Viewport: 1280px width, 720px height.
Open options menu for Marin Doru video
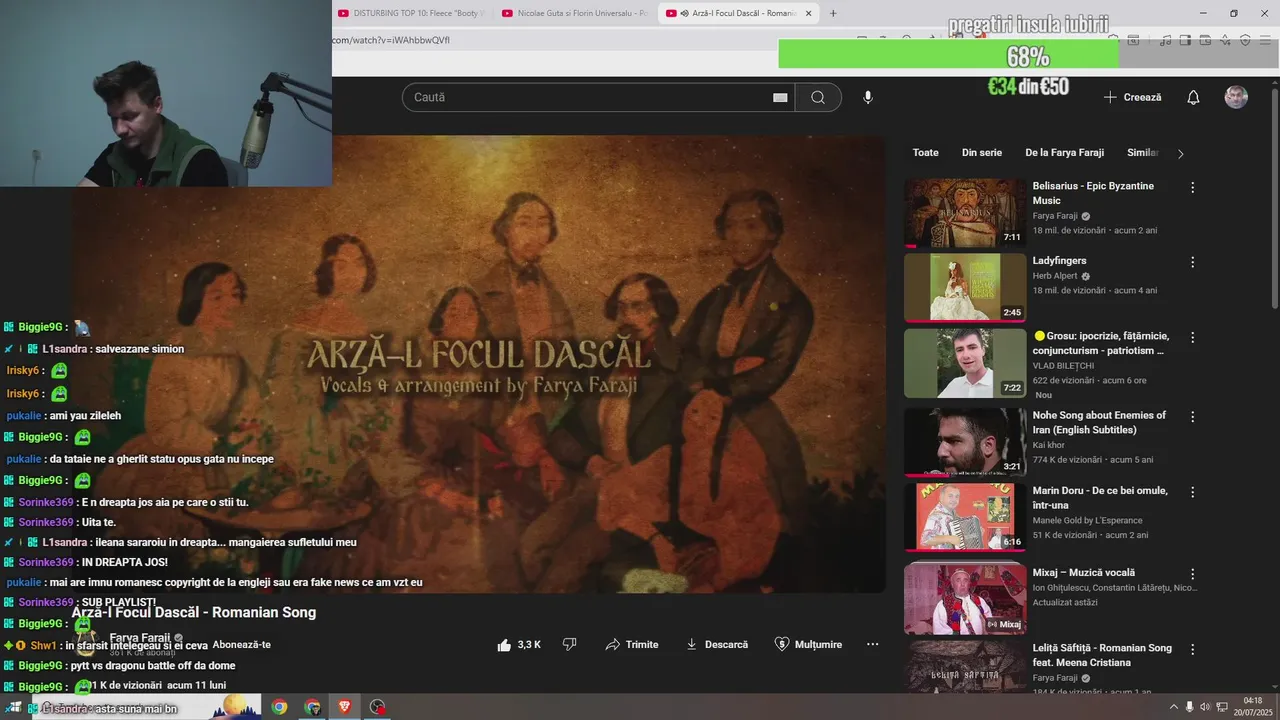click(x=1192, y=492)
